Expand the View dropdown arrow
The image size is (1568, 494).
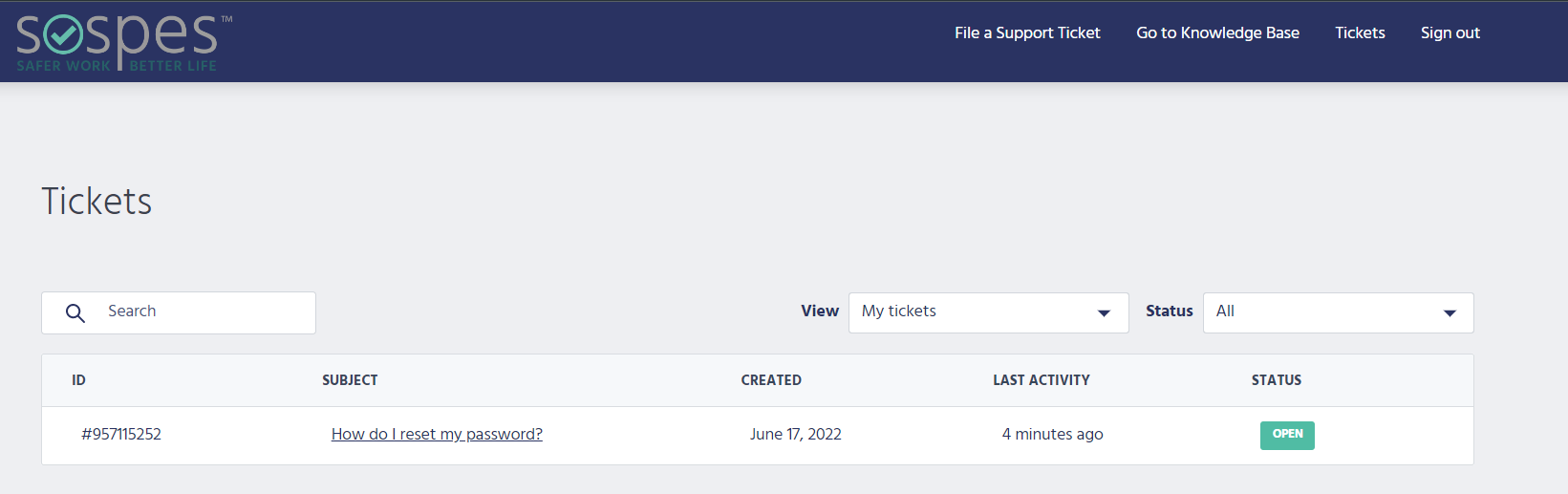(1104, 313)
